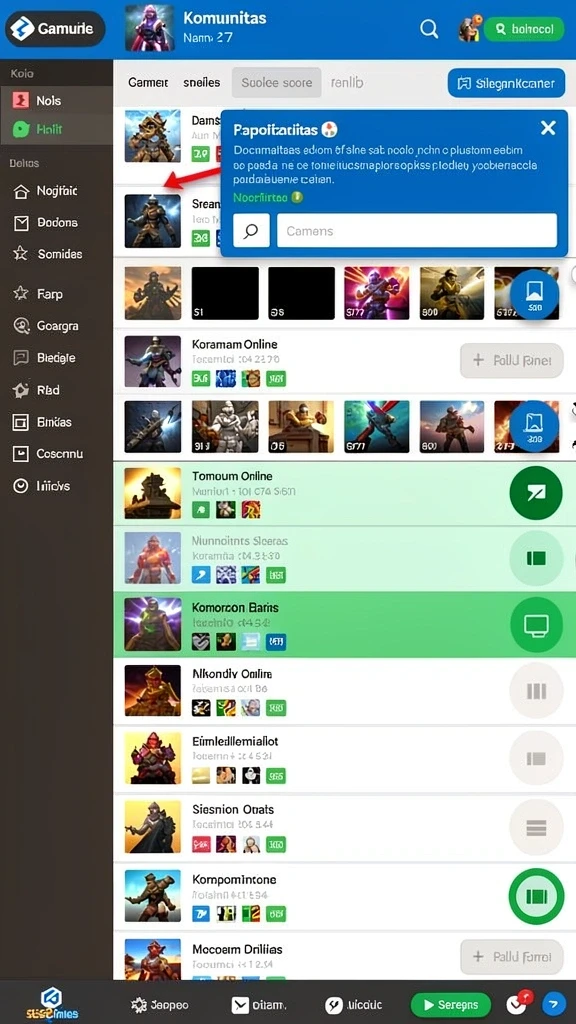Viewport: 576px width, 1024px height.
Task: Open thumbnail labeled S177 in first row
Action: coord(377,293)
